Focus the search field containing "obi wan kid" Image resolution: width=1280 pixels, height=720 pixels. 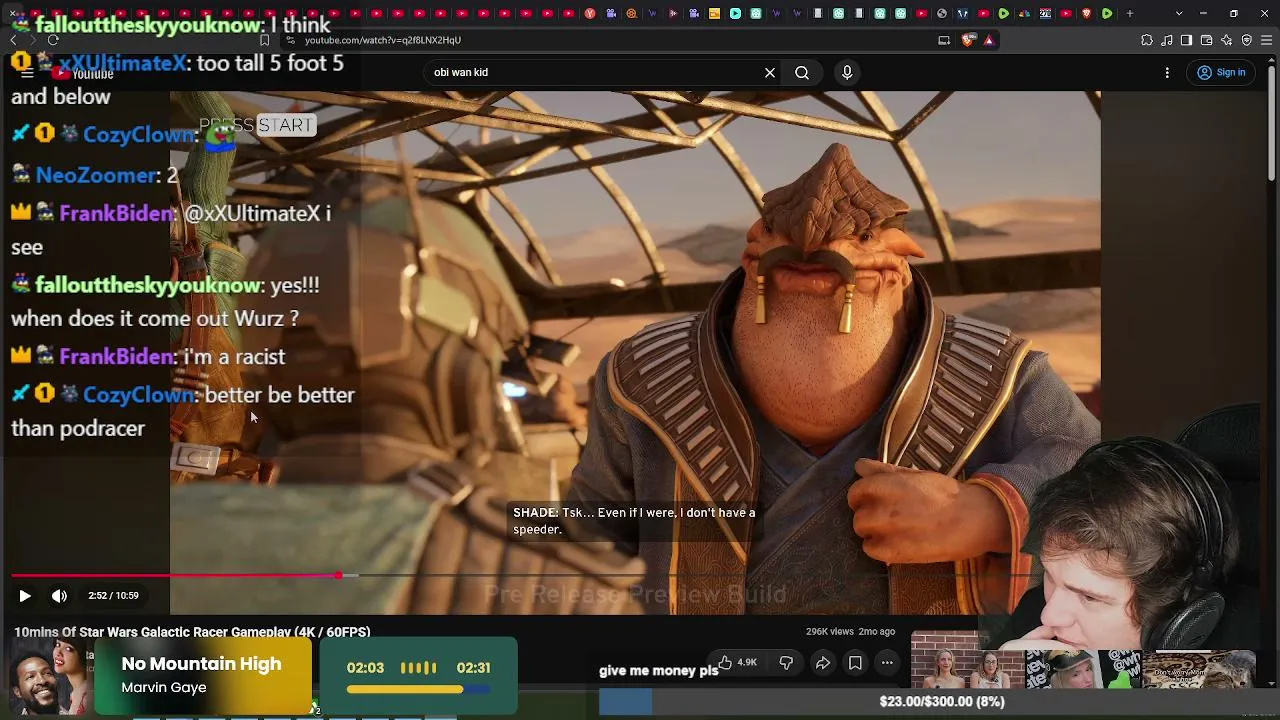click(x=595, y=72)
